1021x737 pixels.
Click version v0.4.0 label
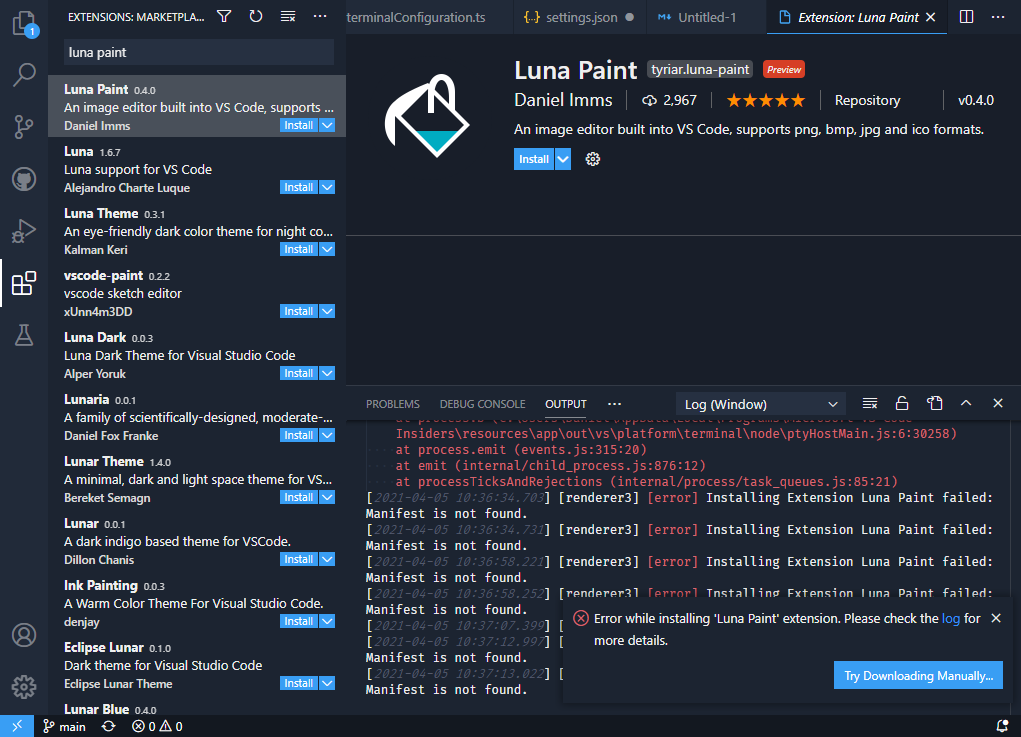tap(975, 100)
